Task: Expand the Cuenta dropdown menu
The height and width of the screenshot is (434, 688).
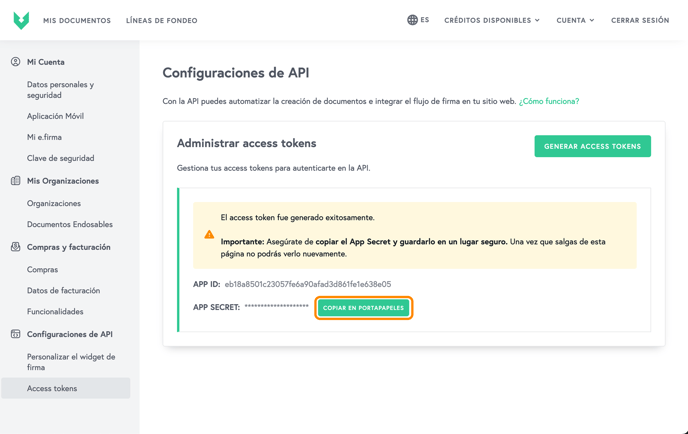Action: coord(575,20)
